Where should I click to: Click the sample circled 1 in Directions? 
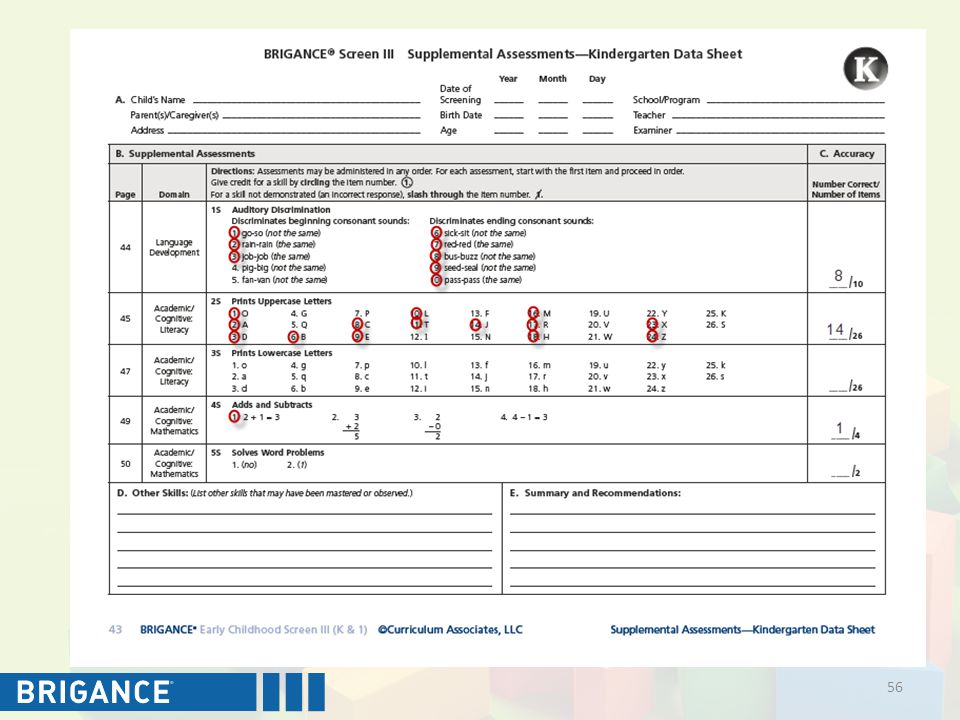point(407,182)
